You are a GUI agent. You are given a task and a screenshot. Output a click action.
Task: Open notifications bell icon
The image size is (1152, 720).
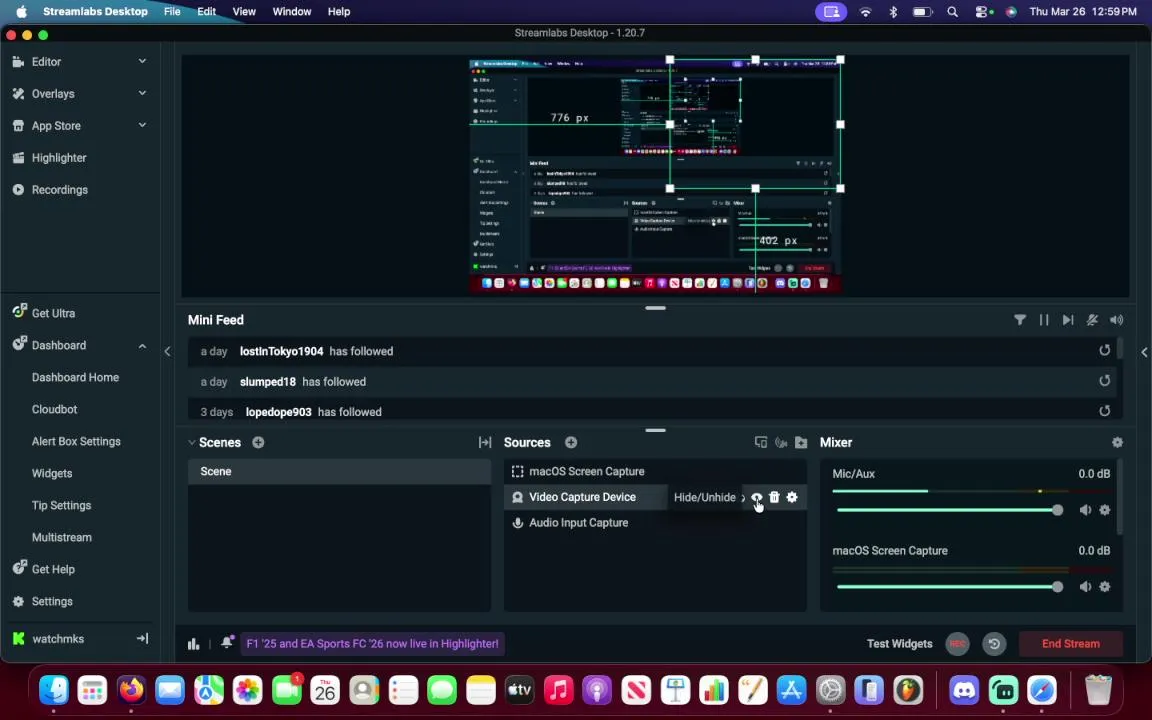point(227,642)
